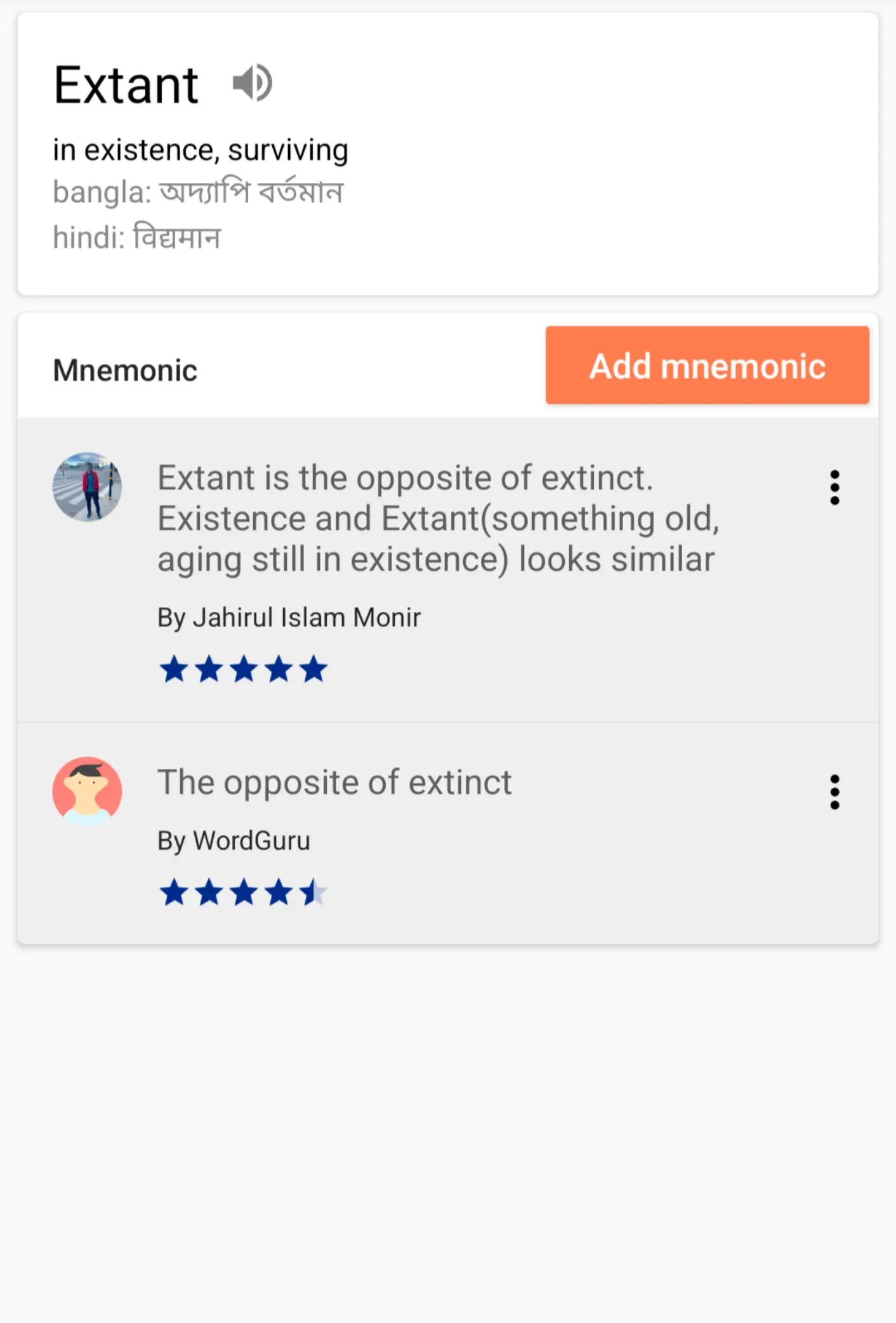Click the Add mnemonic button

[707, 365]
